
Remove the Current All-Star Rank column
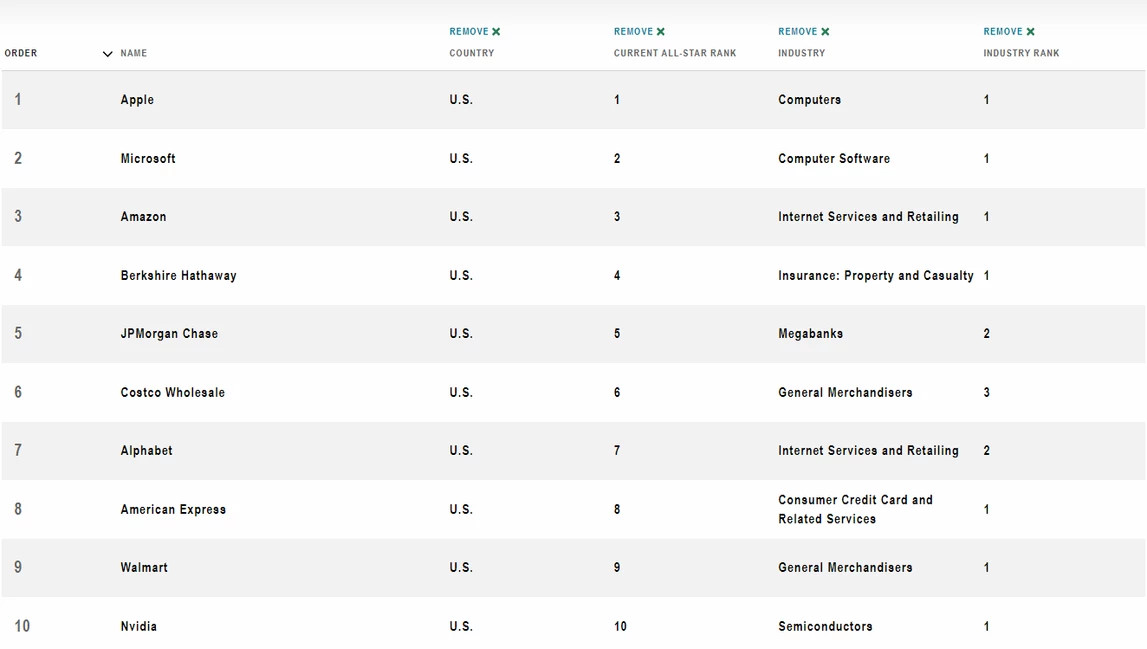(x=639, y=31)
